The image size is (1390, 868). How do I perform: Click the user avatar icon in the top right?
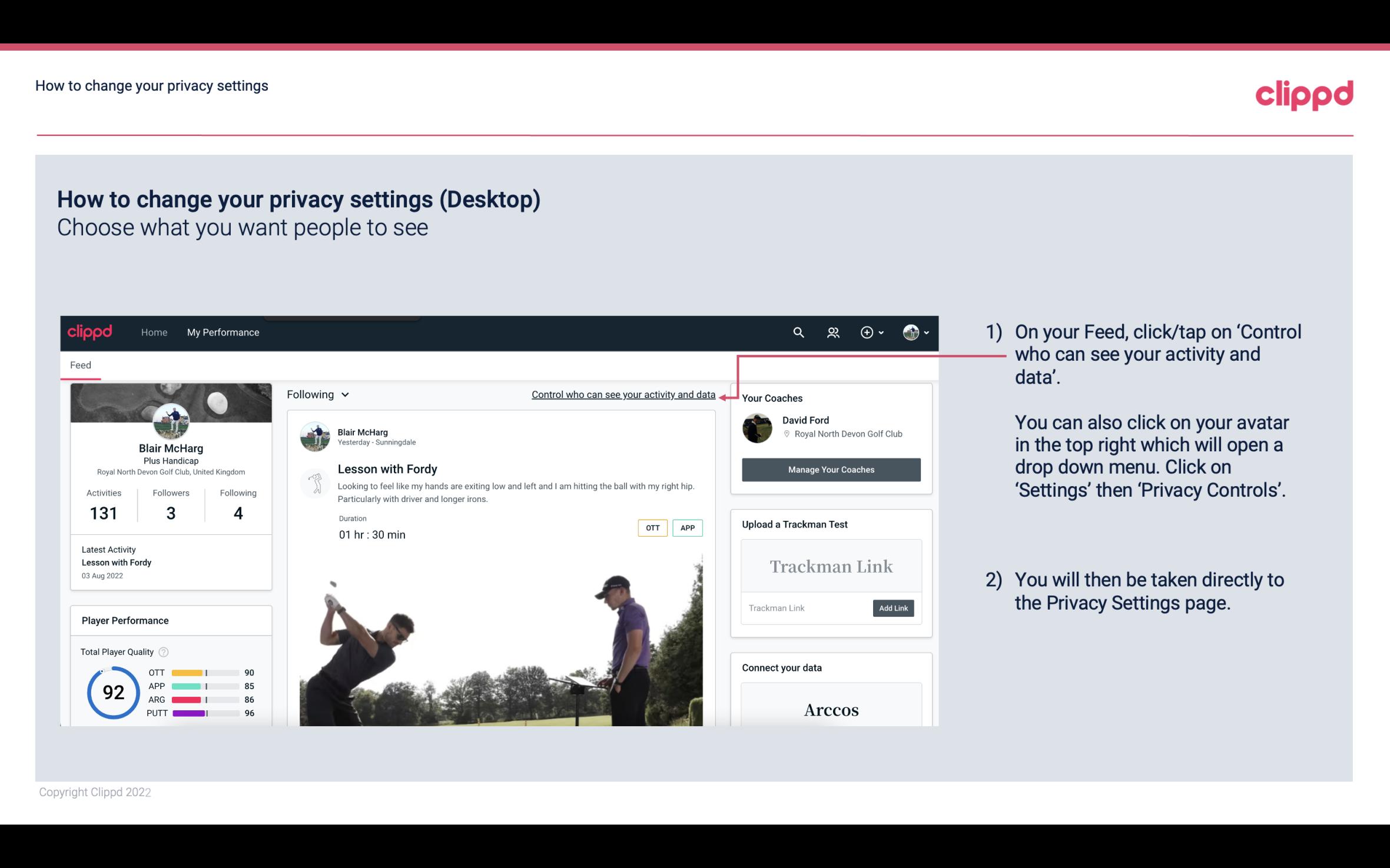click(x=910, y=332)
